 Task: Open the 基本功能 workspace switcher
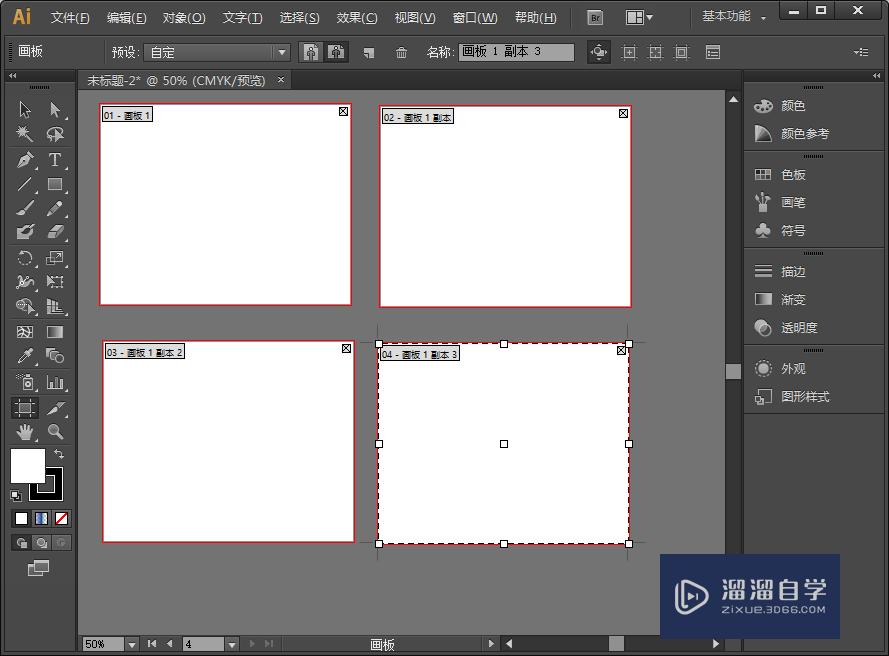click(734, 16)
